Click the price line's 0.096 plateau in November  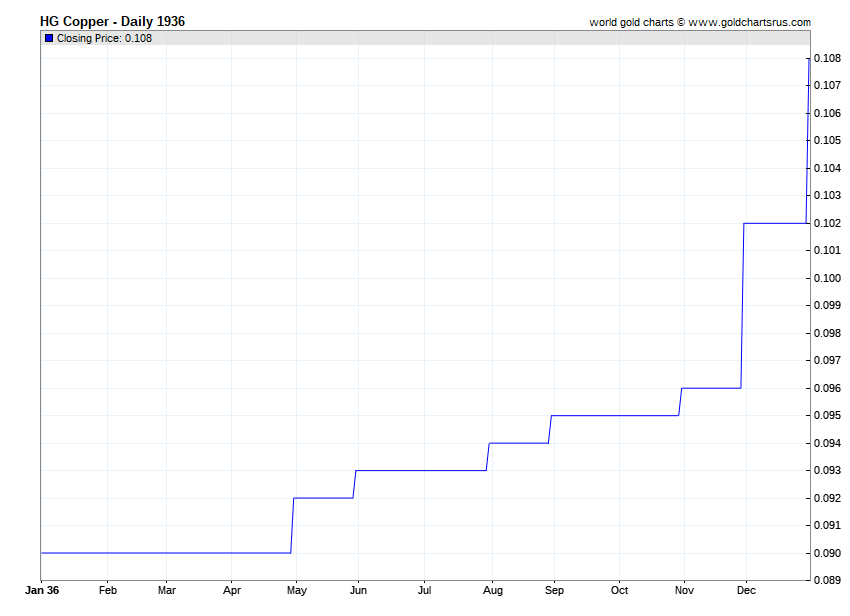pyautogui.click(x=711, y=388)
